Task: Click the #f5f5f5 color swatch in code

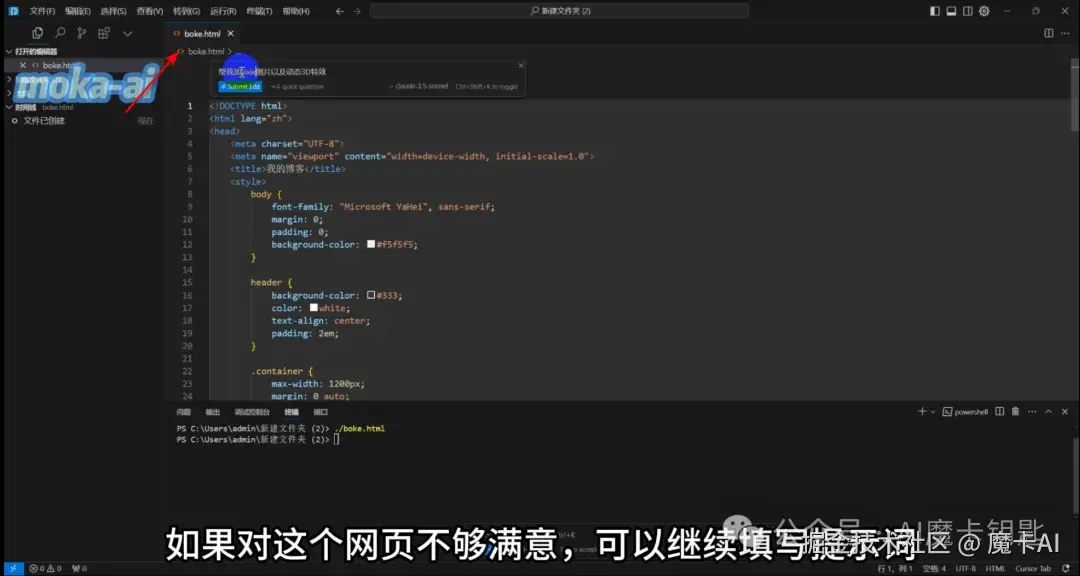Action: pyautogui.click(x=370, y=243)
